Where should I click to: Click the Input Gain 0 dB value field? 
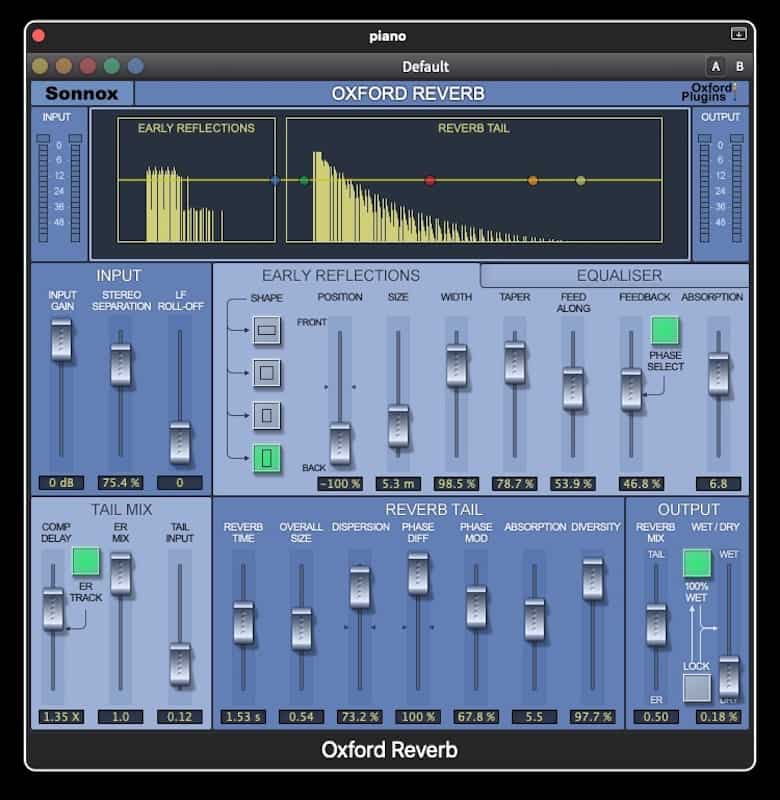pos(61,483)
